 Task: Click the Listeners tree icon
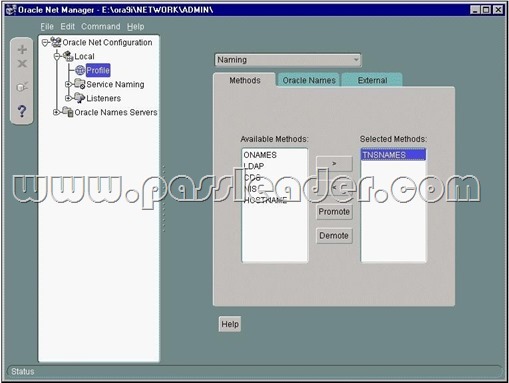(80, 98)
